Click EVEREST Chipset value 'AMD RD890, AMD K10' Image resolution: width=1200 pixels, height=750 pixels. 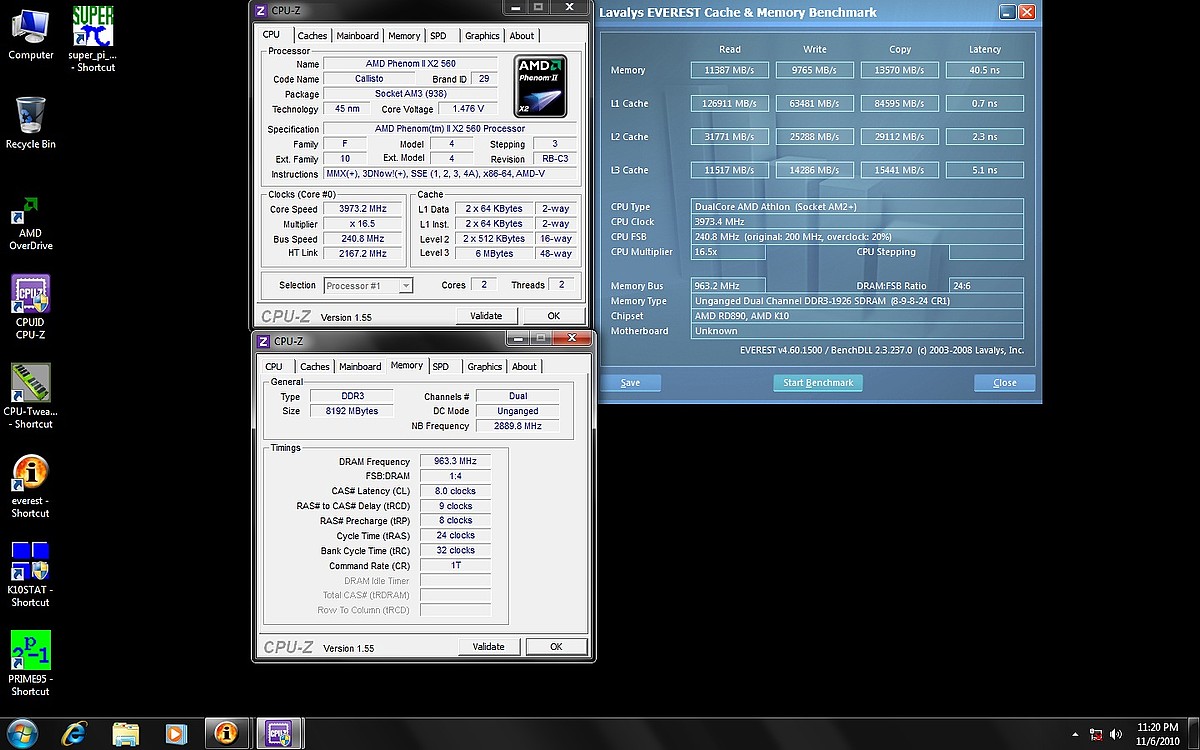[x=856, y=316]
